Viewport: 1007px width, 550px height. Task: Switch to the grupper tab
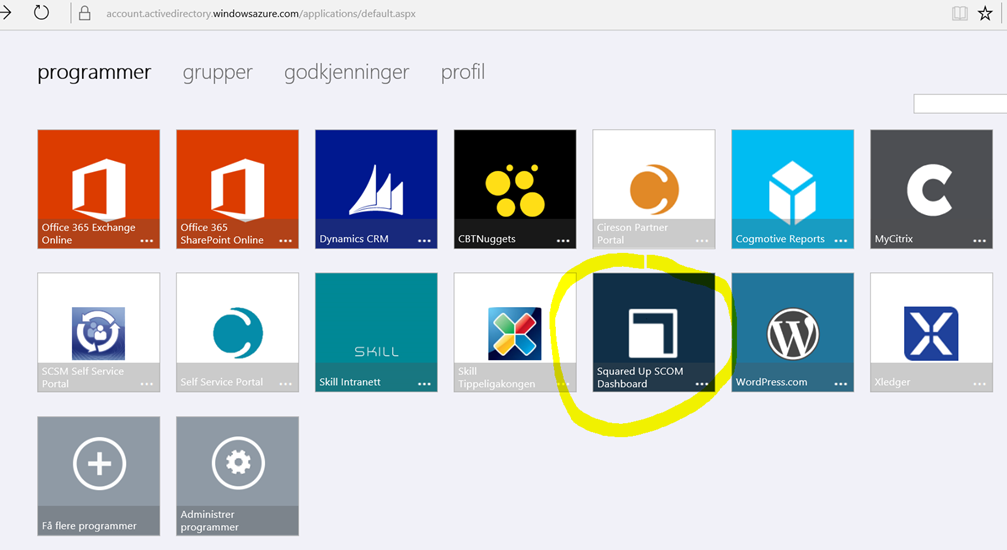point(218,73)
